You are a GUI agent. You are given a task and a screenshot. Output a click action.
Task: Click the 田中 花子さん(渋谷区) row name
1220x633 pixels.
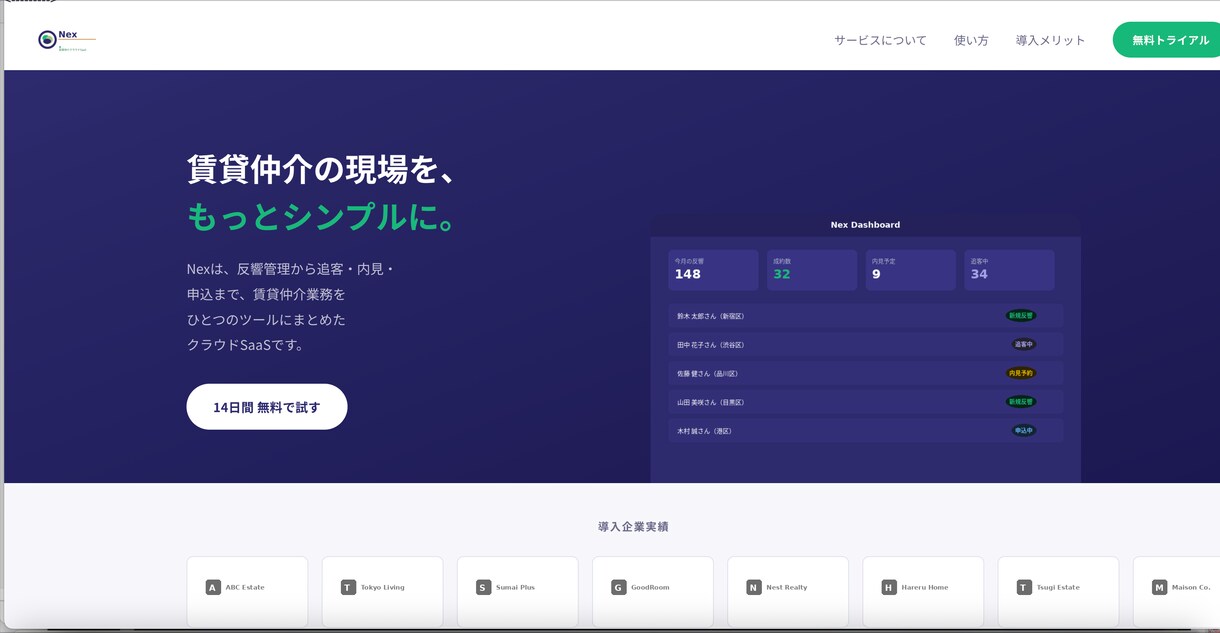pyautogui.click(x=710, y=345)
